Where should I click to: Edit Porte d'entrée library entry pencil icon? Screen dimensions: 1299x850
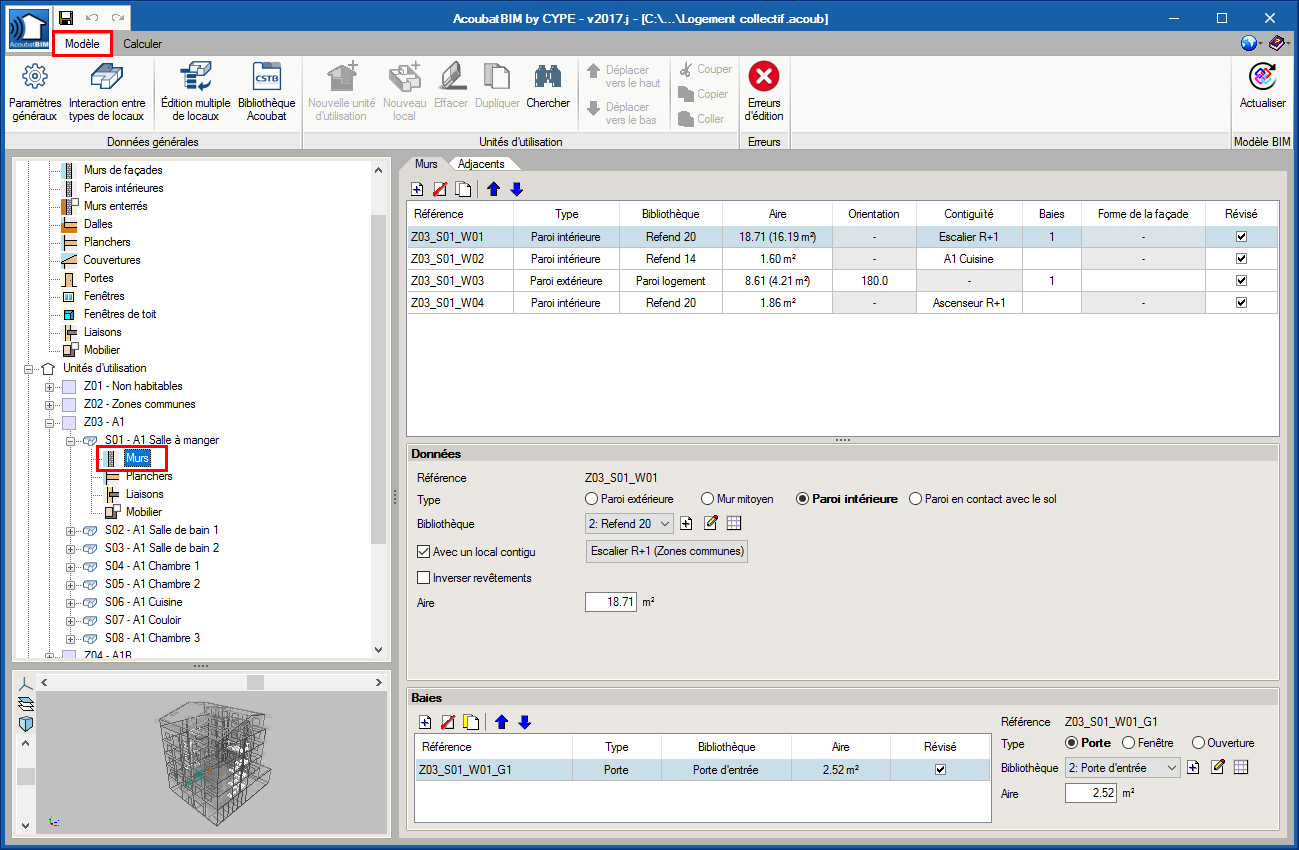[1218, 767]
